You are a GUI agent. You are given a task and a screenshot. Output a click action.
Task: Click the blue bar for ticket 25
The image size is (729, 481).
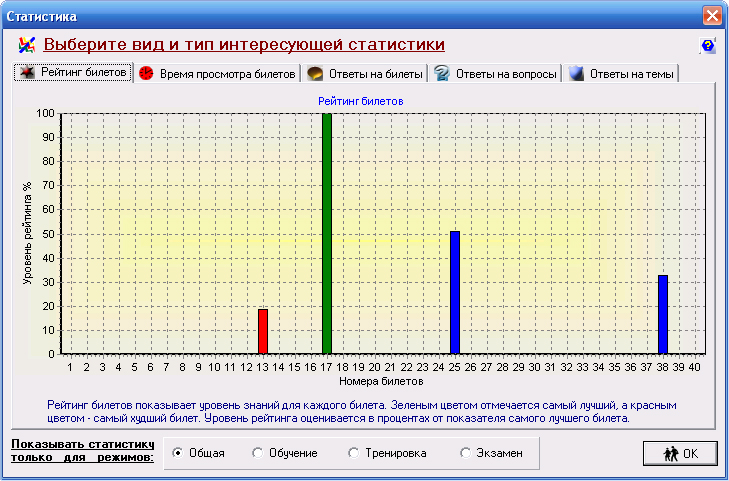click(x=455, y=292)
